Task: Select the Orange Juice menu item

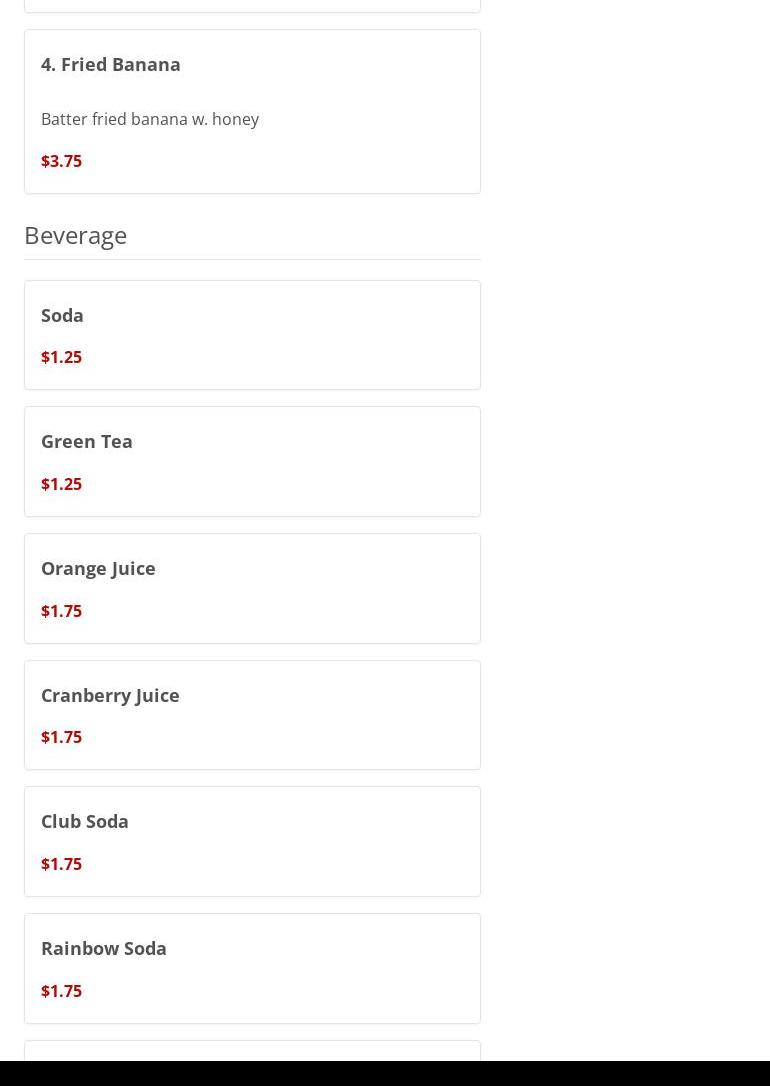Action: click(x=98, y=568)
